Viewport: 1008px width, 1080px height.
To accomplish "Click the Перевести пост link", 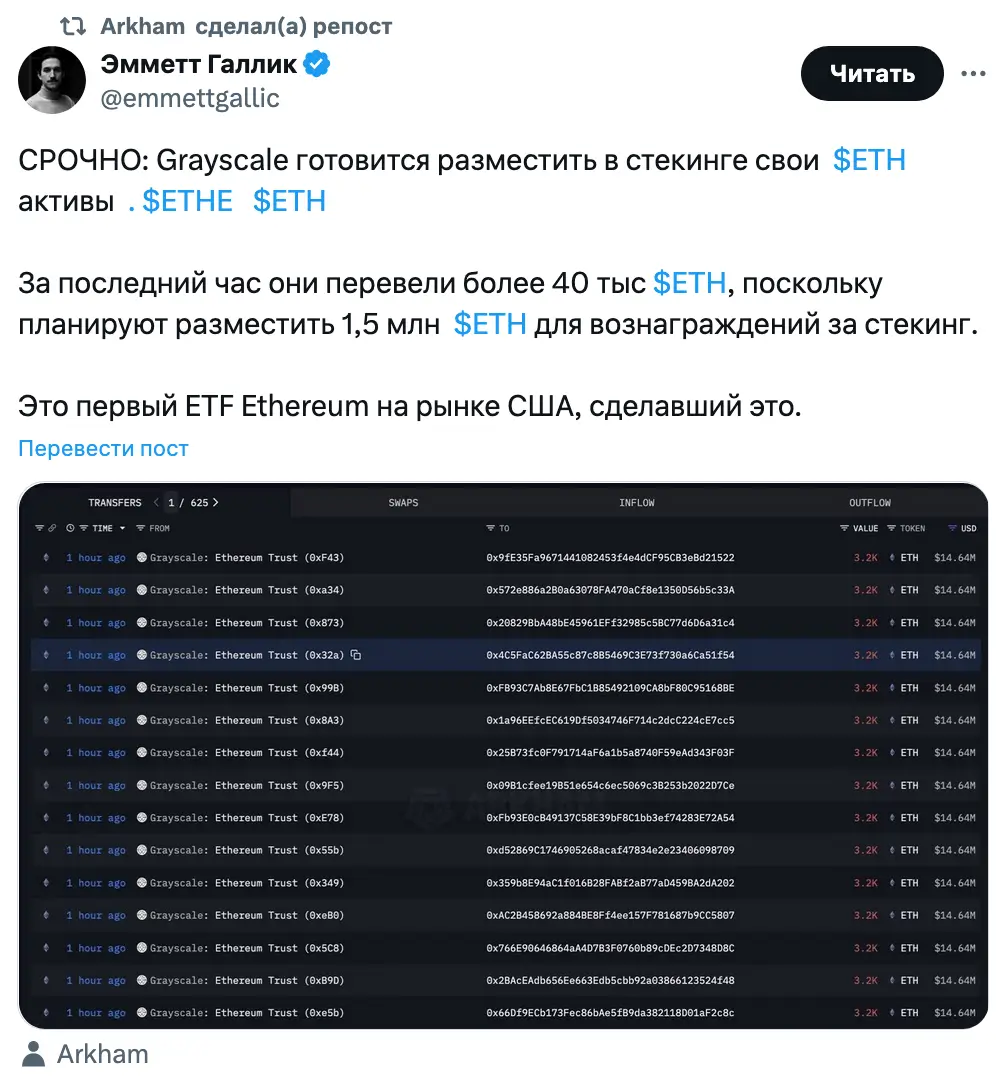I will (103, 448).
